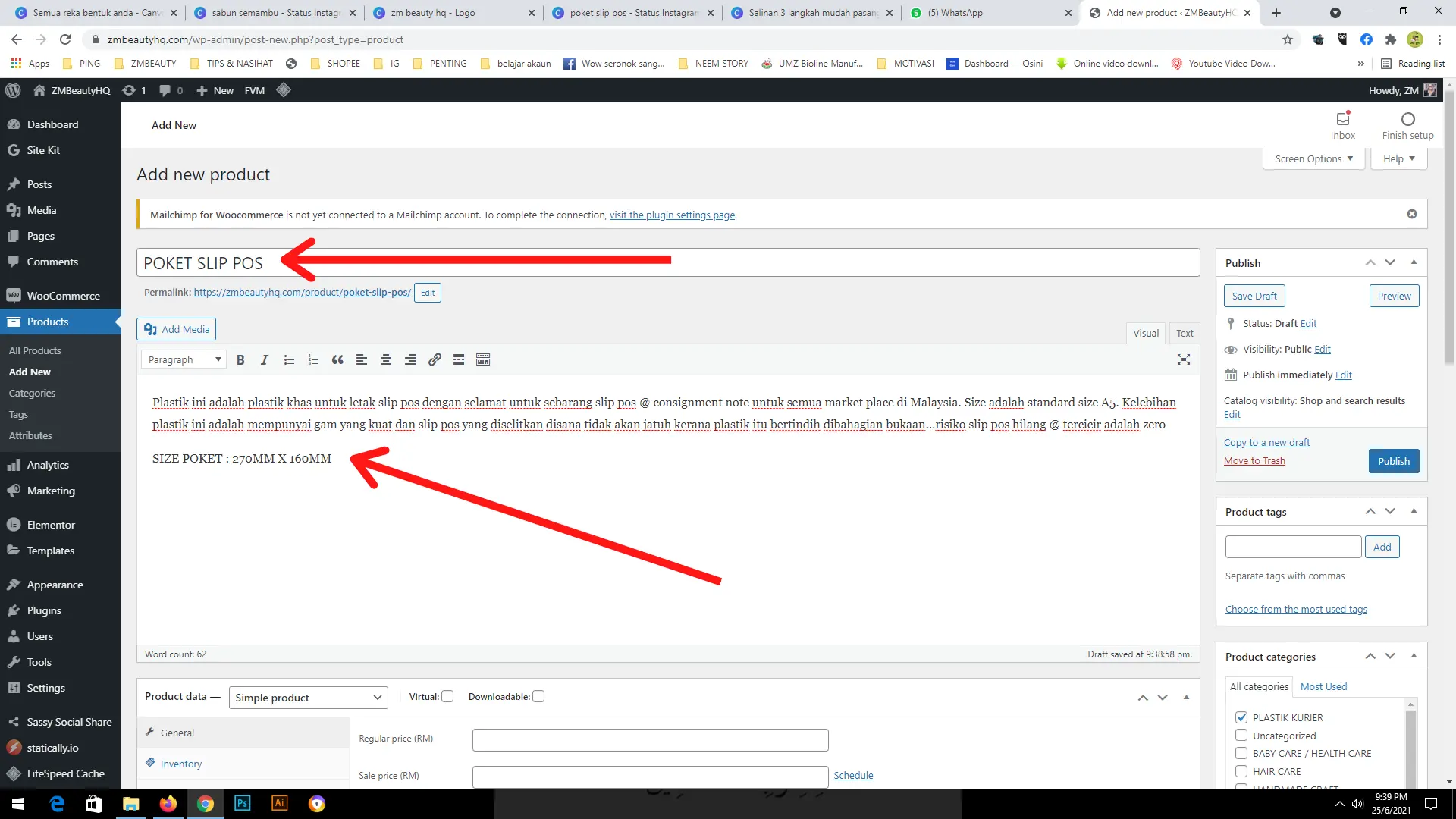Open the WooCommerce Inbox
The width and height of the screenshot is (1456, 819).
[1343, 126]
